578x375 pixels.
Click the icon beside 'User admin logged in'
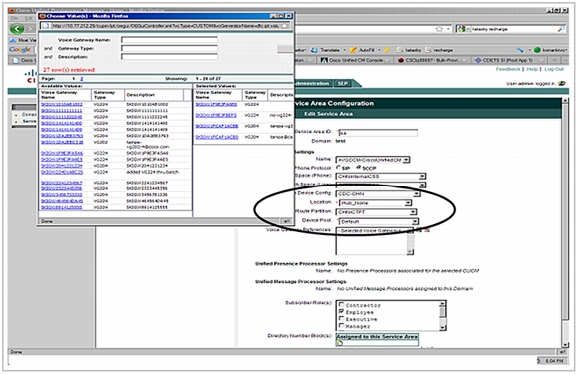[x=561, y=84]
